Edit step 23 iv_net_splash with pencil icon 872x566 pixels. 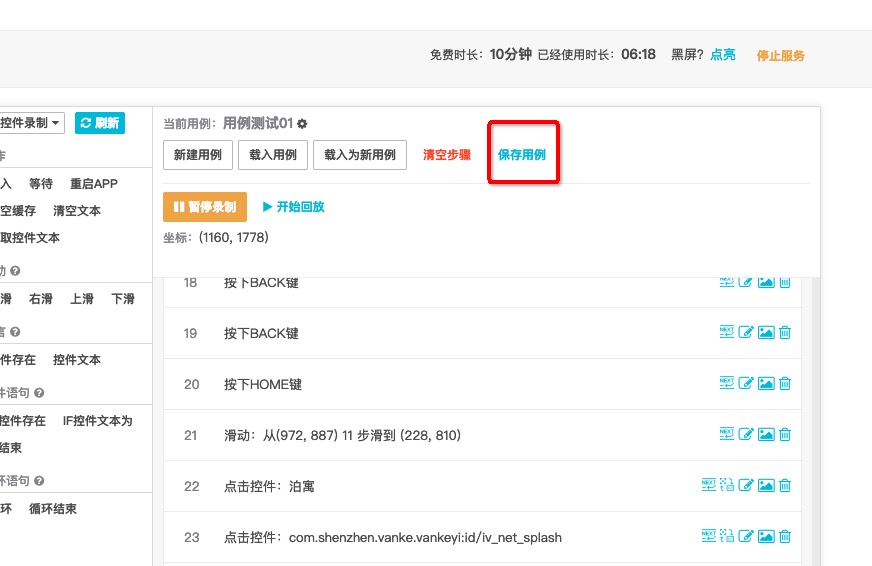click(746, 536)
